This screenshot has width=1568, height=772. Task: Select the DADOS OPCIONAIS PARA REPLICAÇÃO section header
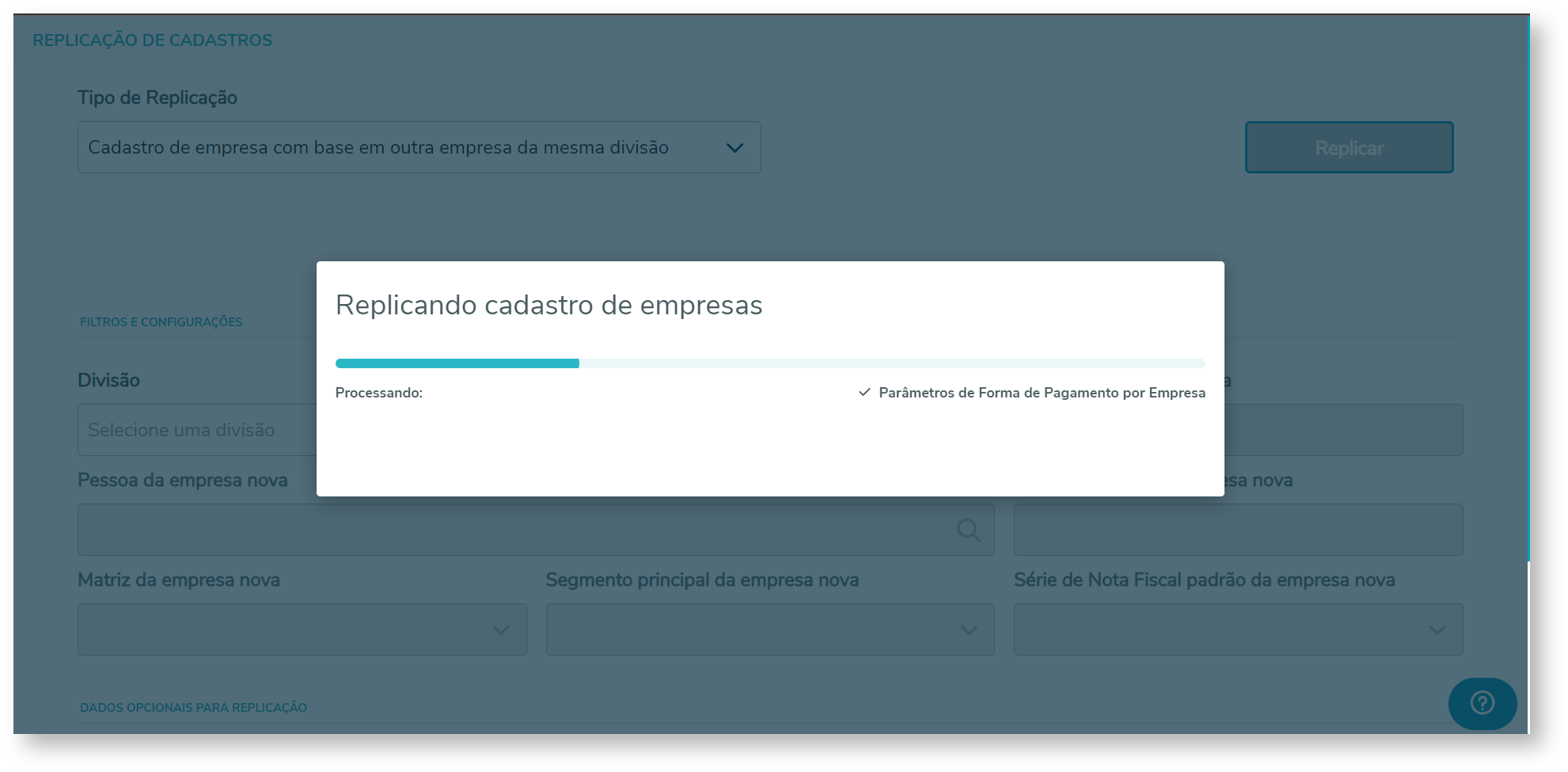[193, 707]
